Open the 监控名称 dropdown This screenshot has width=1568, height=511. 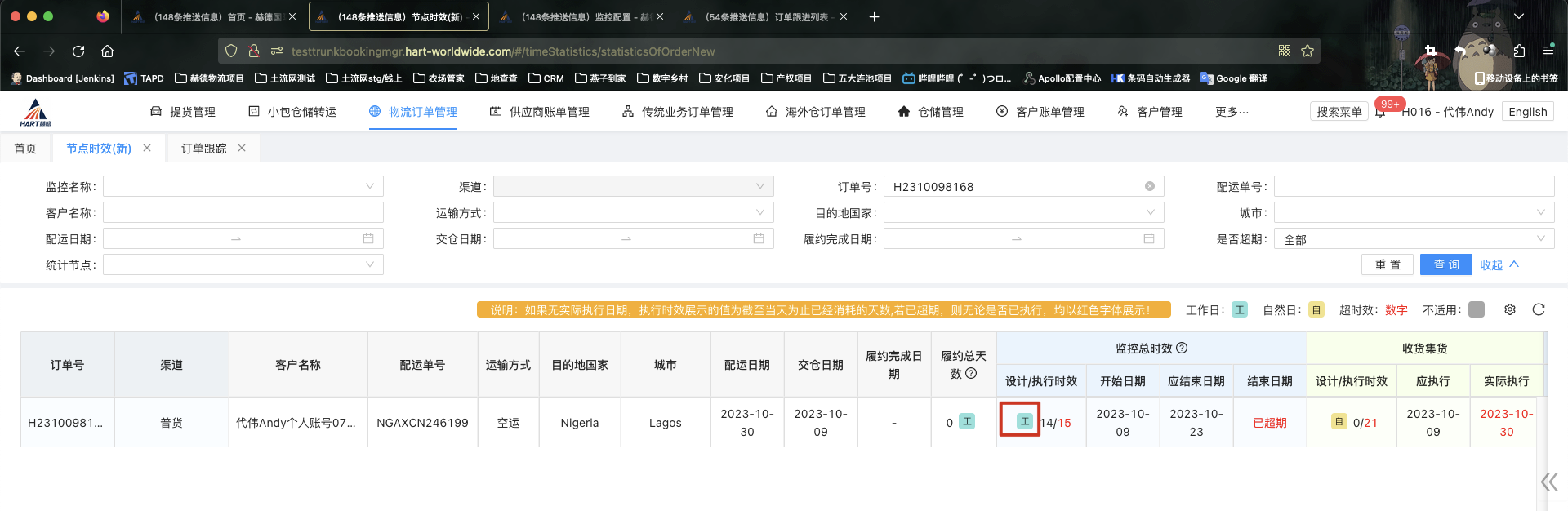243,186
